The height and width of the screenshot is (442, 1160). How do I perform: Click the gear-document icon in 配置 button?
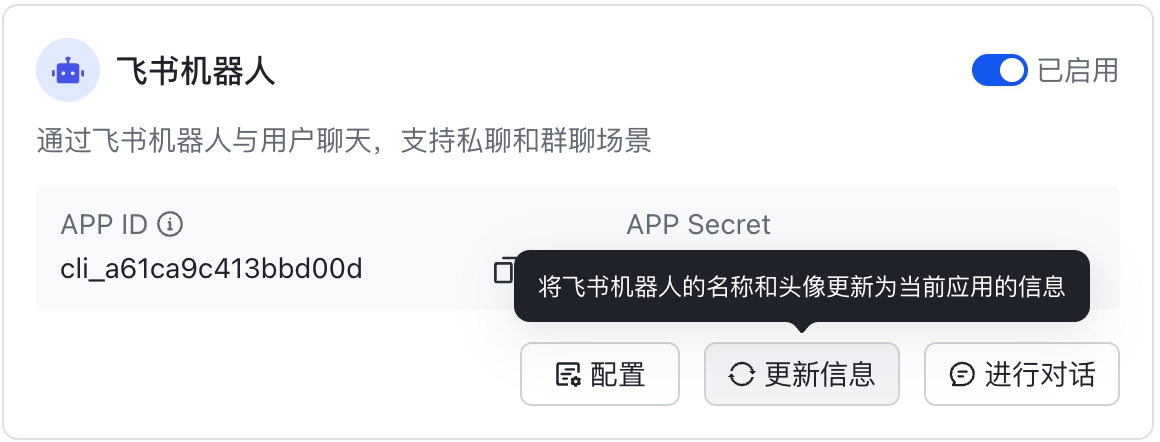(568, 375)
